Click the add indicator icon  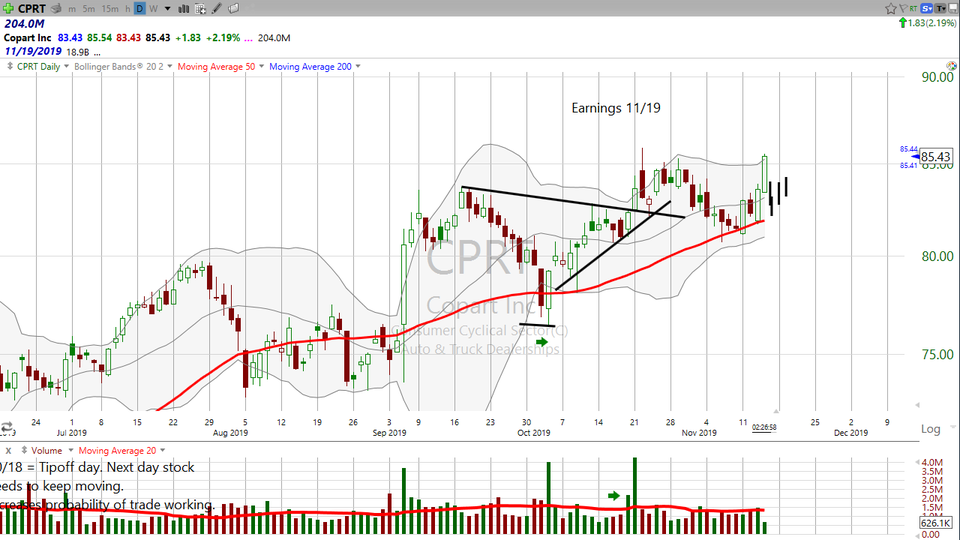point(200,9)
